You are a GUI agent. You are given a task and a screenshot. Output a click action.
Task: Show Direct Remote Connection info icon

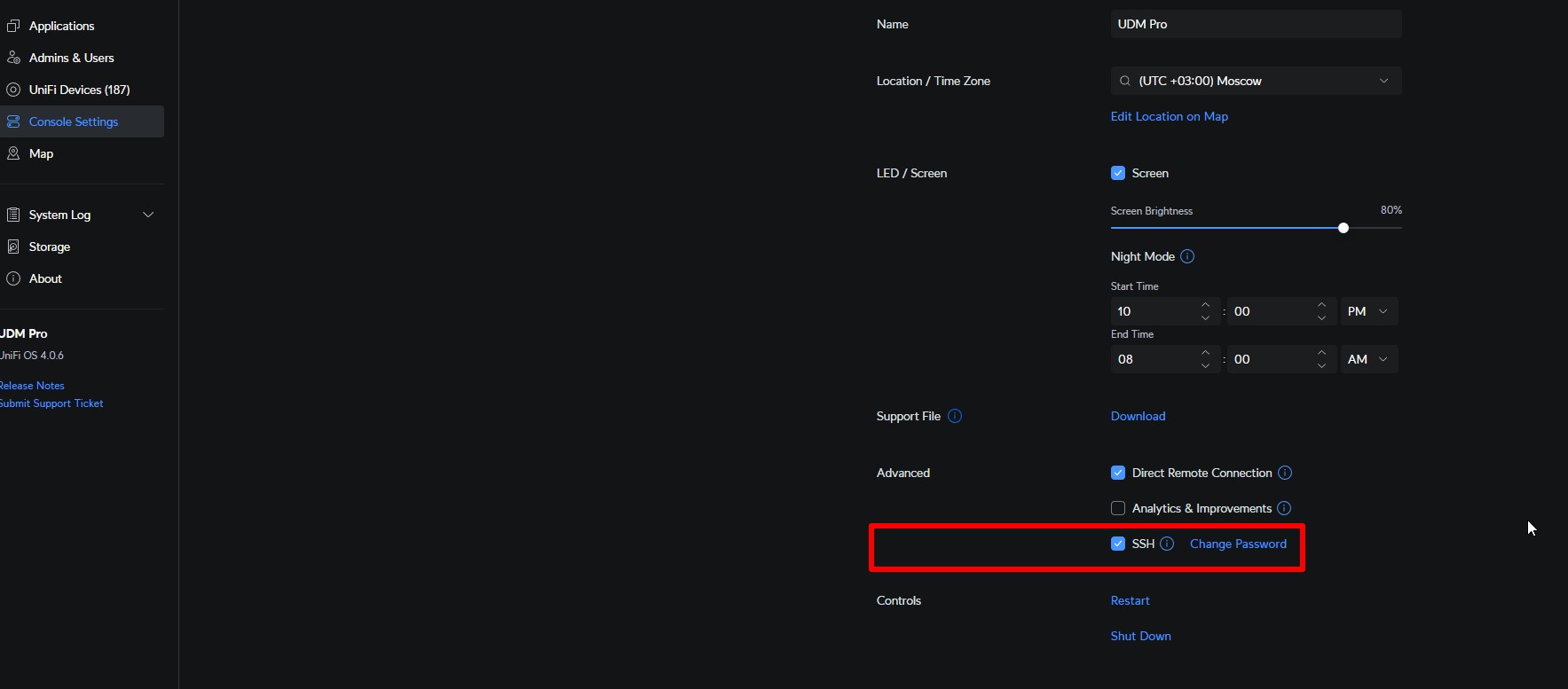click(x=1285, y=473)
